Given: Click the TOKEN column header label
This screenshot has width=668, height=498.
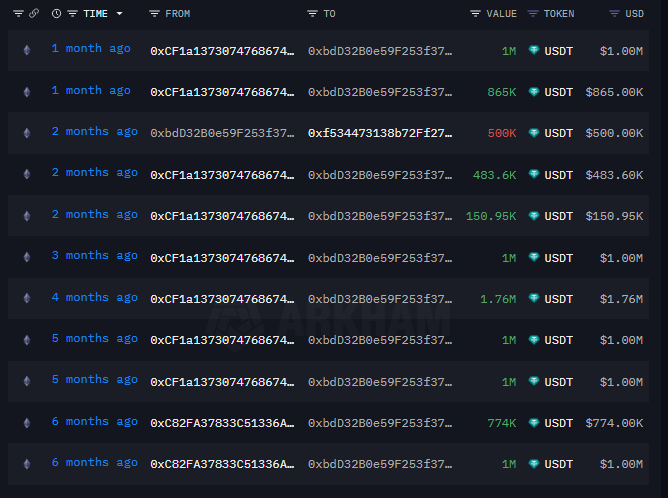Looking at the screenshot, I should [559, 14].
